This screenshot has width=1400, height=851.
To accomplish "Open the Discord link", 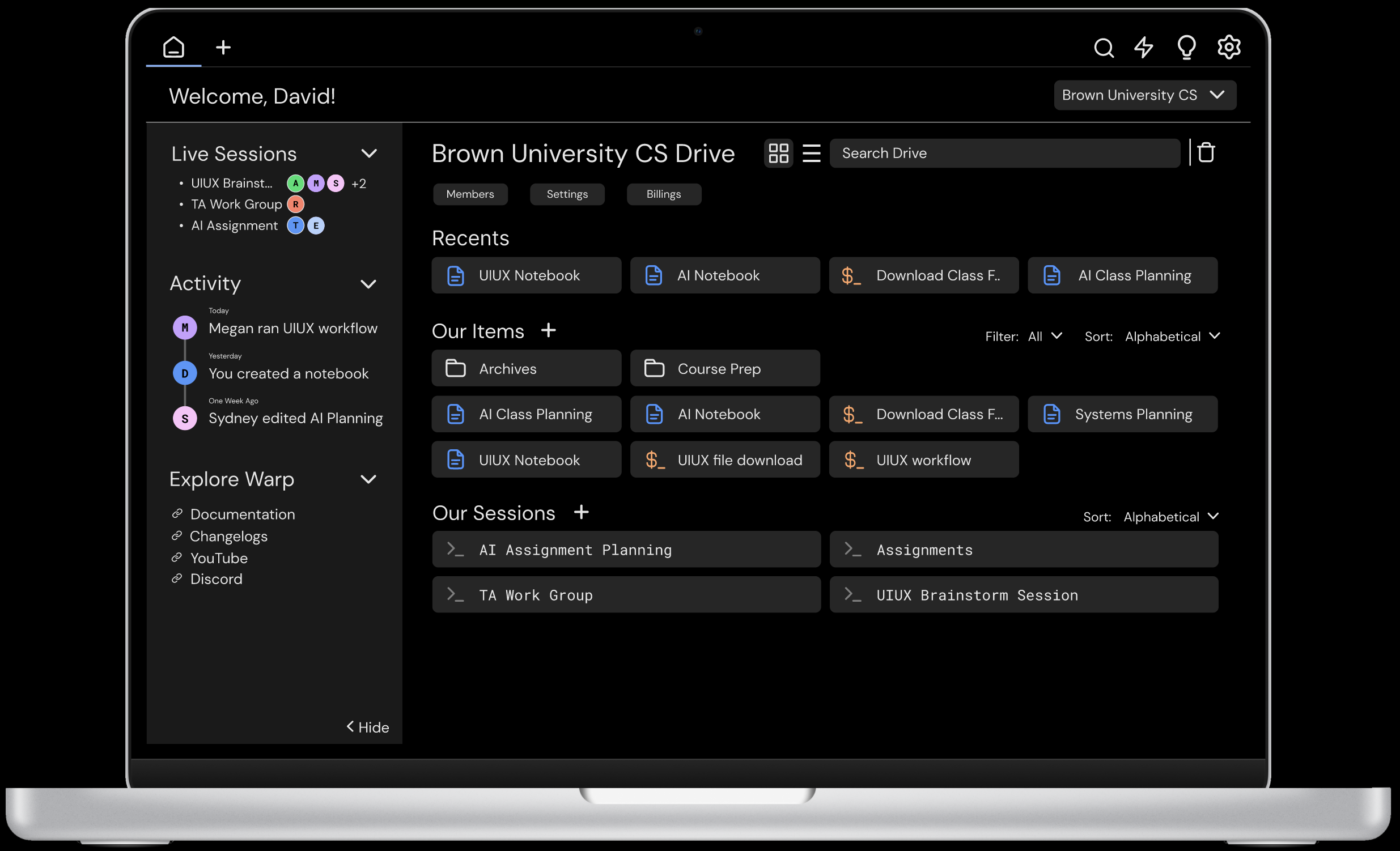I will (216, 579).
